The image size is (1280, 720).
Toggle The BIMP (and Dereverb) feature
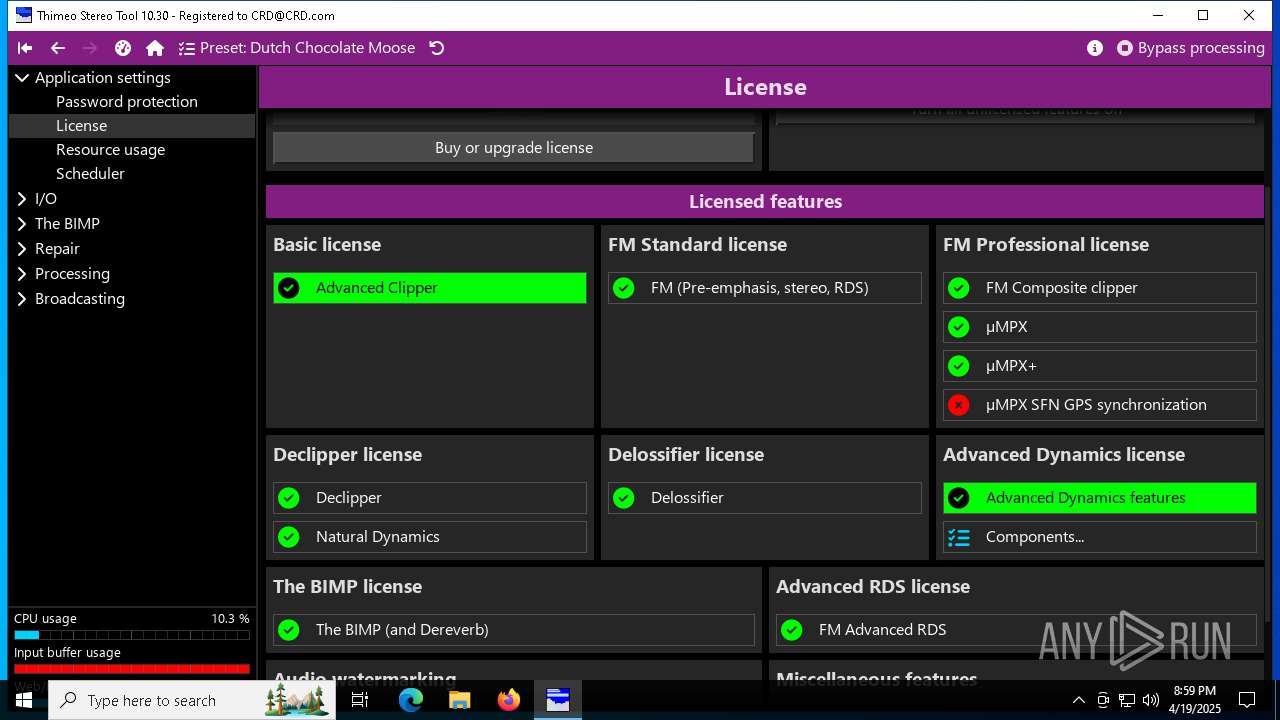click(x=514, y=630)
